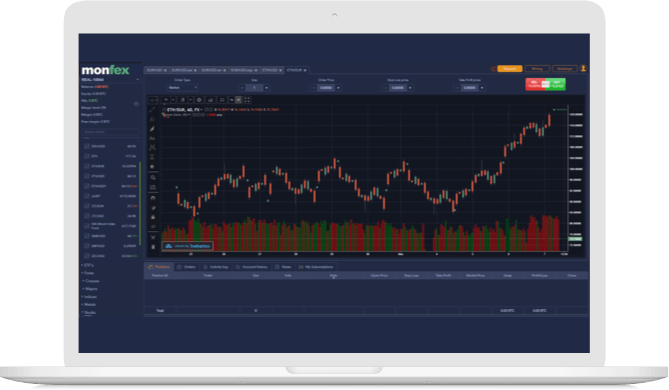This screenshot has width=669, height=390.
Task: Toggle the LTCEUR watchlist checkbox
Action: (87, 206)
